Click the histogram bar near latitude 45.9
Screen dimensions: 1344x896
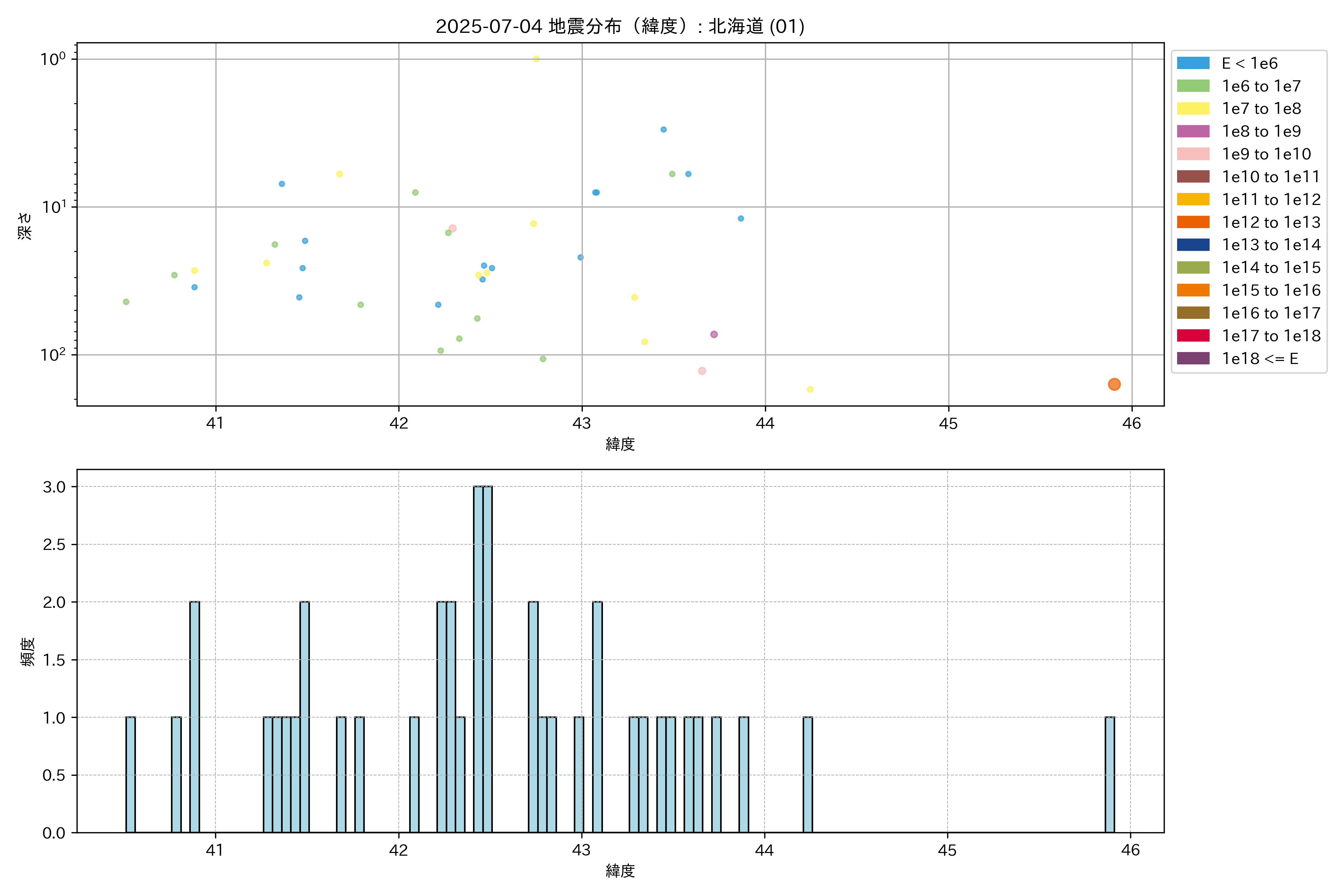(x=1109, y=774)
